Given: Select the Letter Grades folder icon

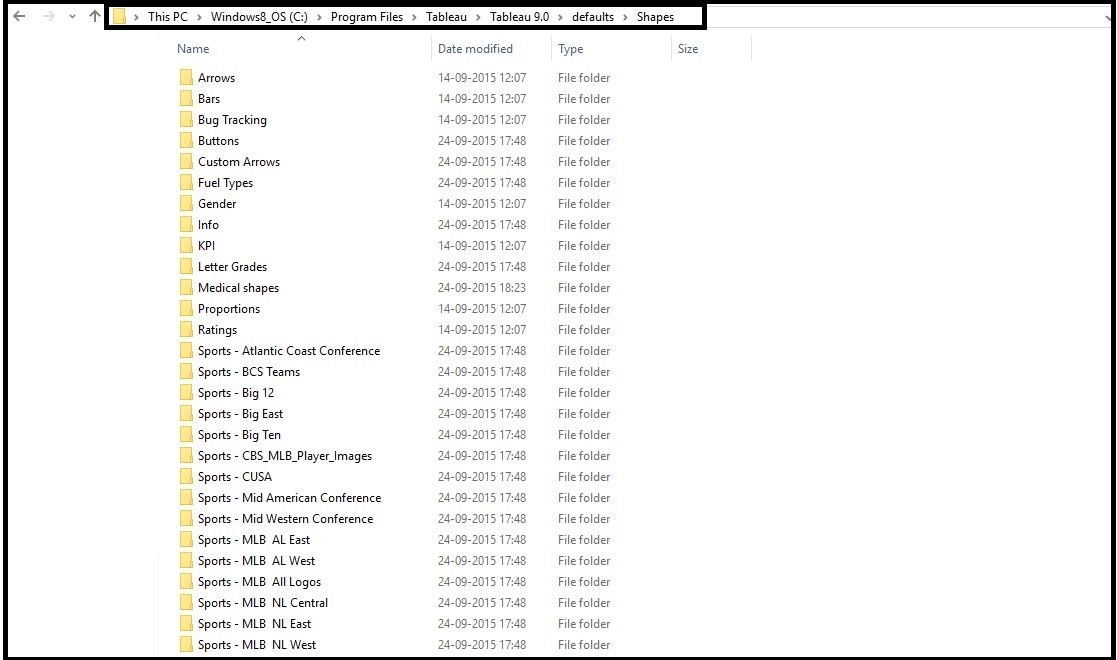Looking at the screenshot, I should click(186, 267).
